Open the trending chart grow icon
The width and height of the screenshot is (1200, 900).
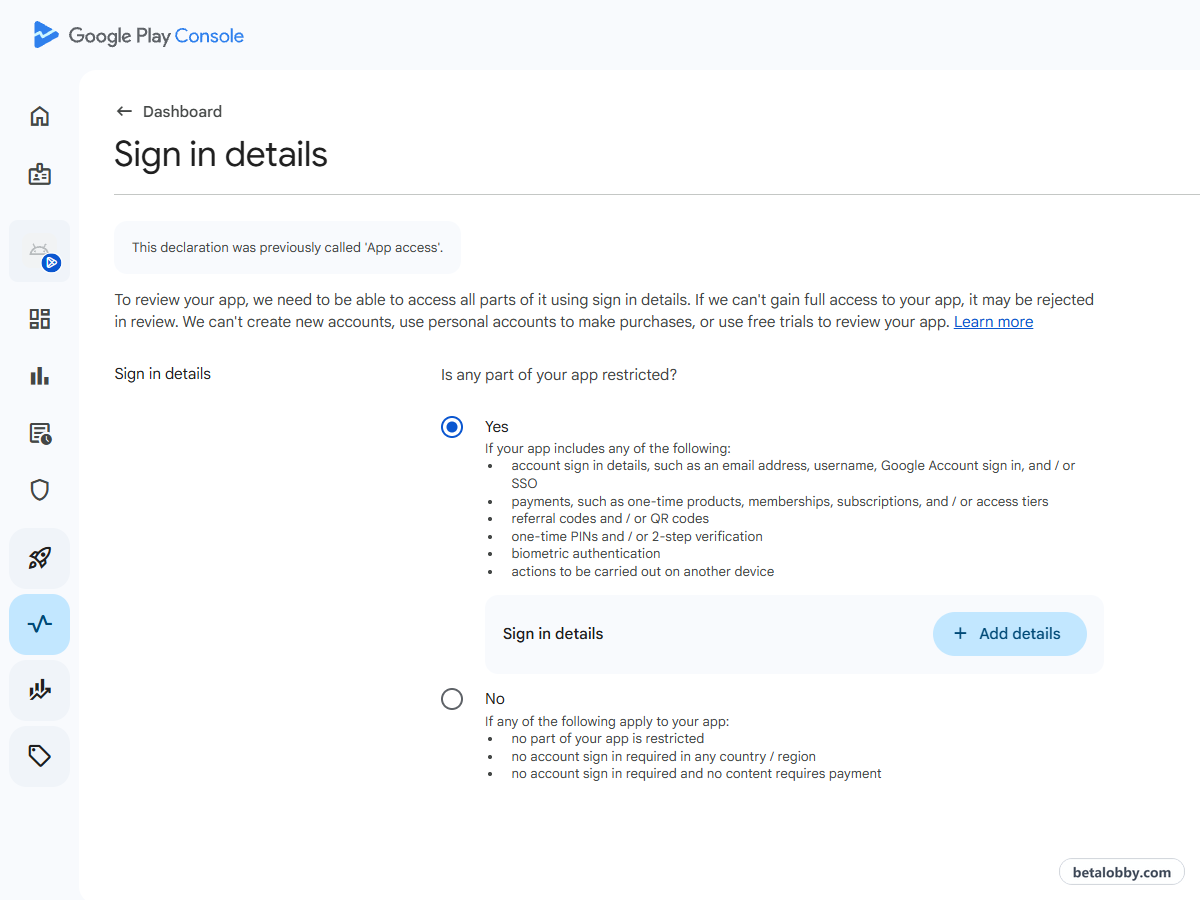point(40,690)
